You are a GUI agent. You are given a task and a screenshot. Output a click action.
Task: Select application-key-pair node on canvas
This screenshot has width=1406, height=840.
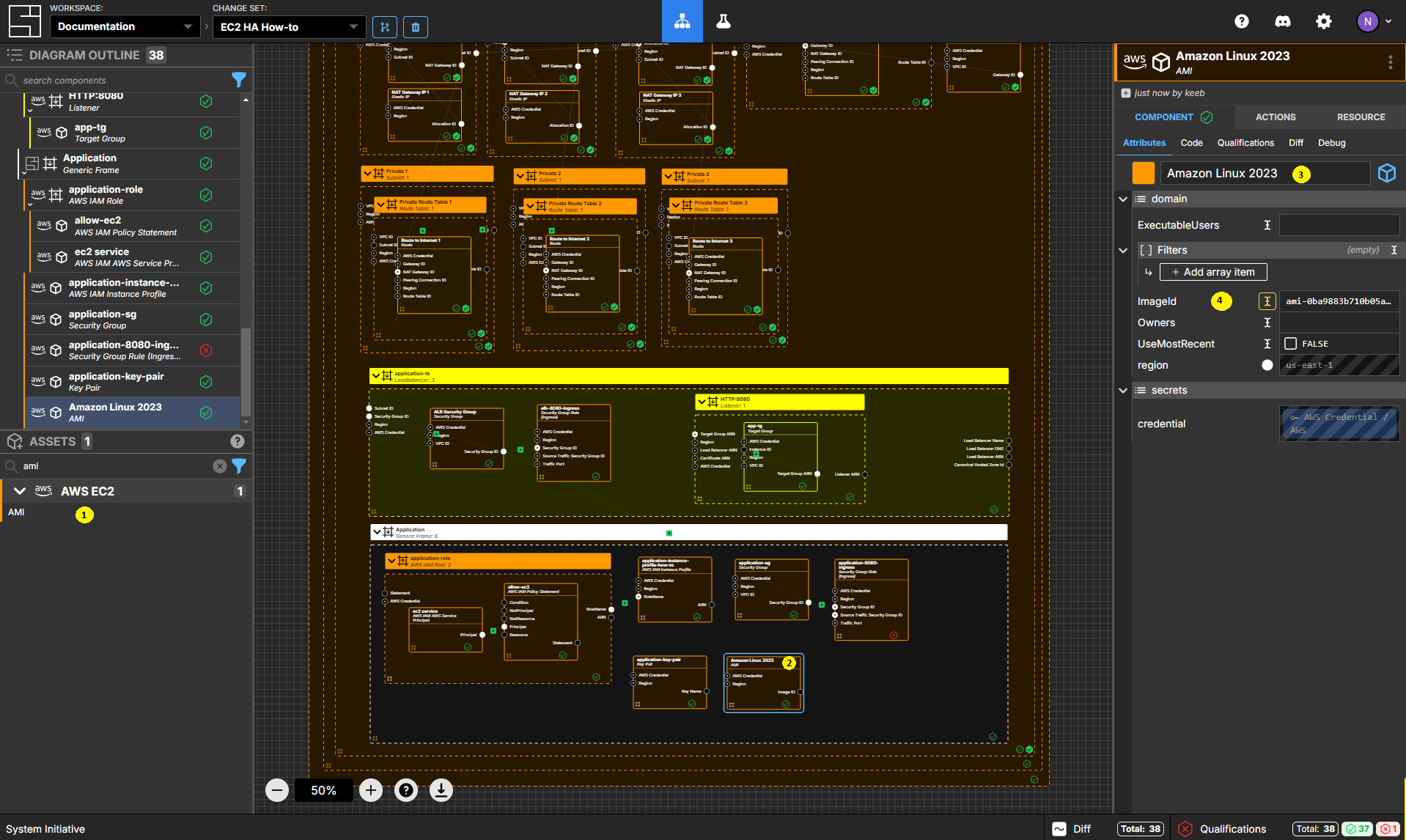670,682
